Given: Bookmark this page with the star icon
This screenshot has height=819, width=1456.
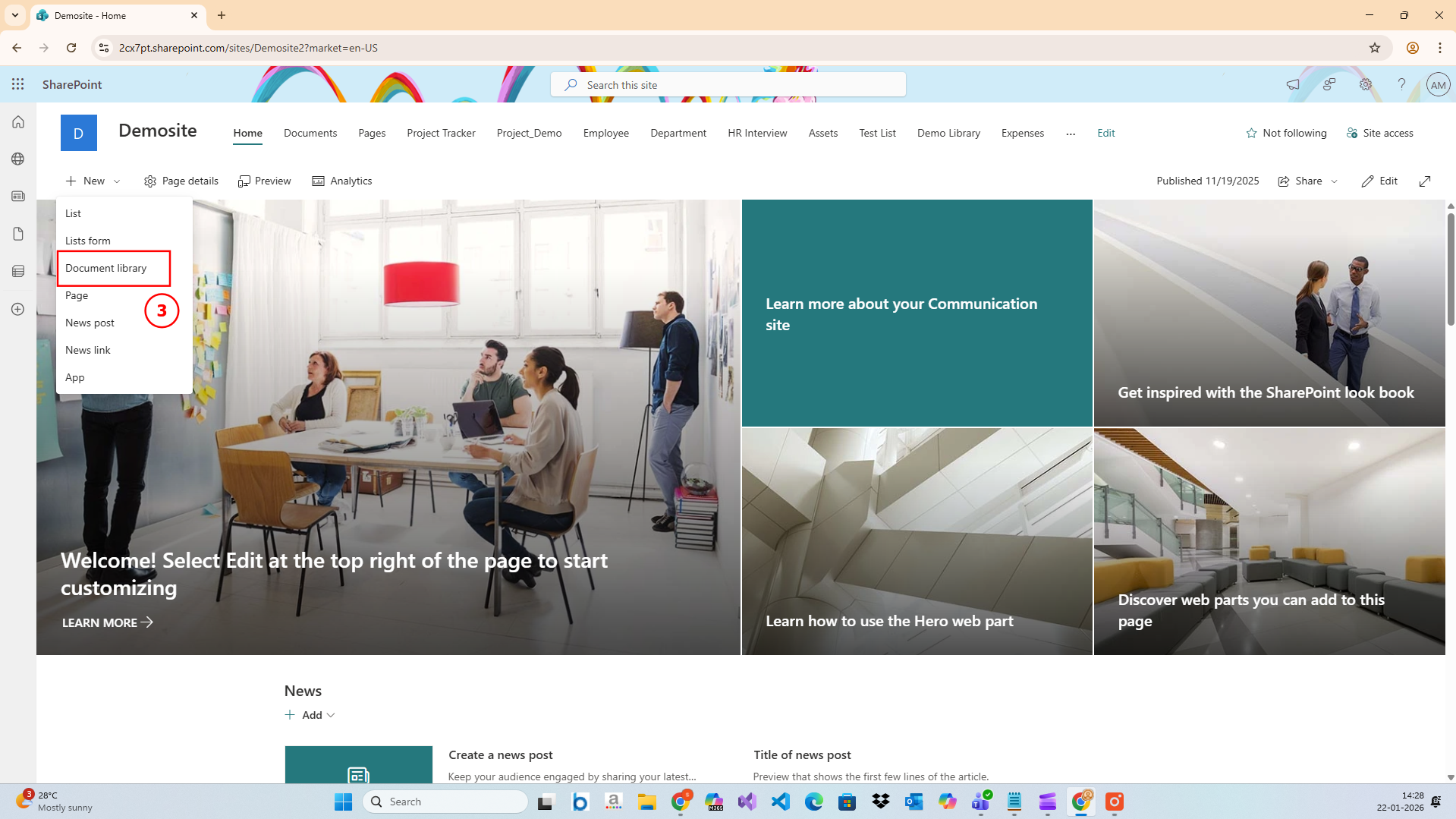Looking at the screenshot, I should click(1375, 48).
